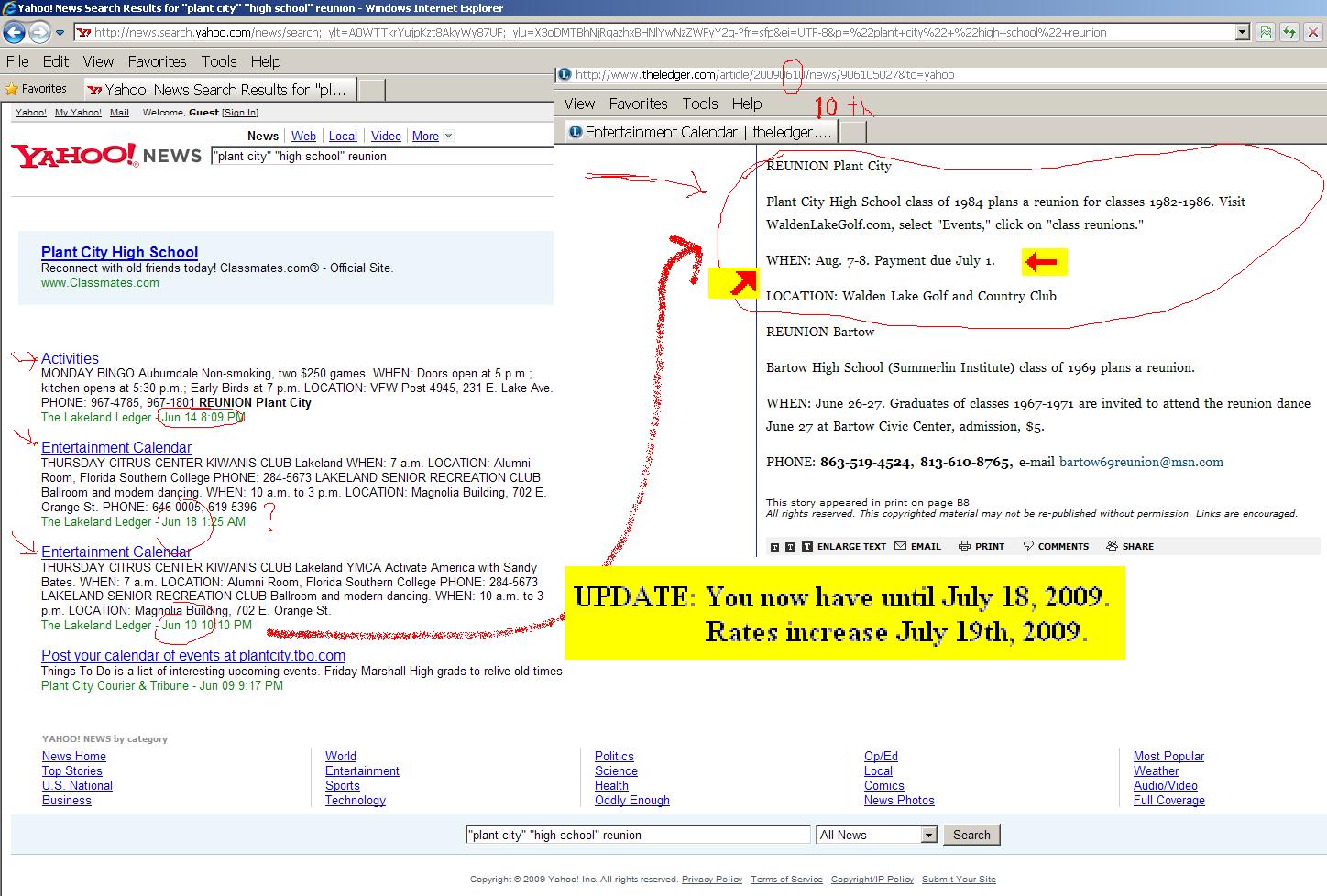Open the Mail link

pos(119,113)
